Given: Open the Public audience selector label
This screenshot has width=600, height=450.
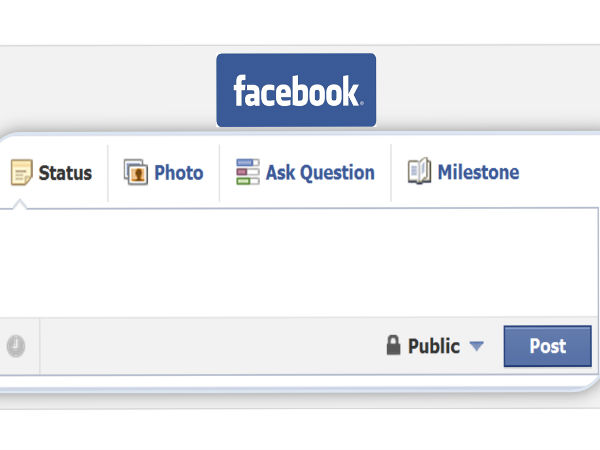Looking at the screenshot, I should 434,346.
